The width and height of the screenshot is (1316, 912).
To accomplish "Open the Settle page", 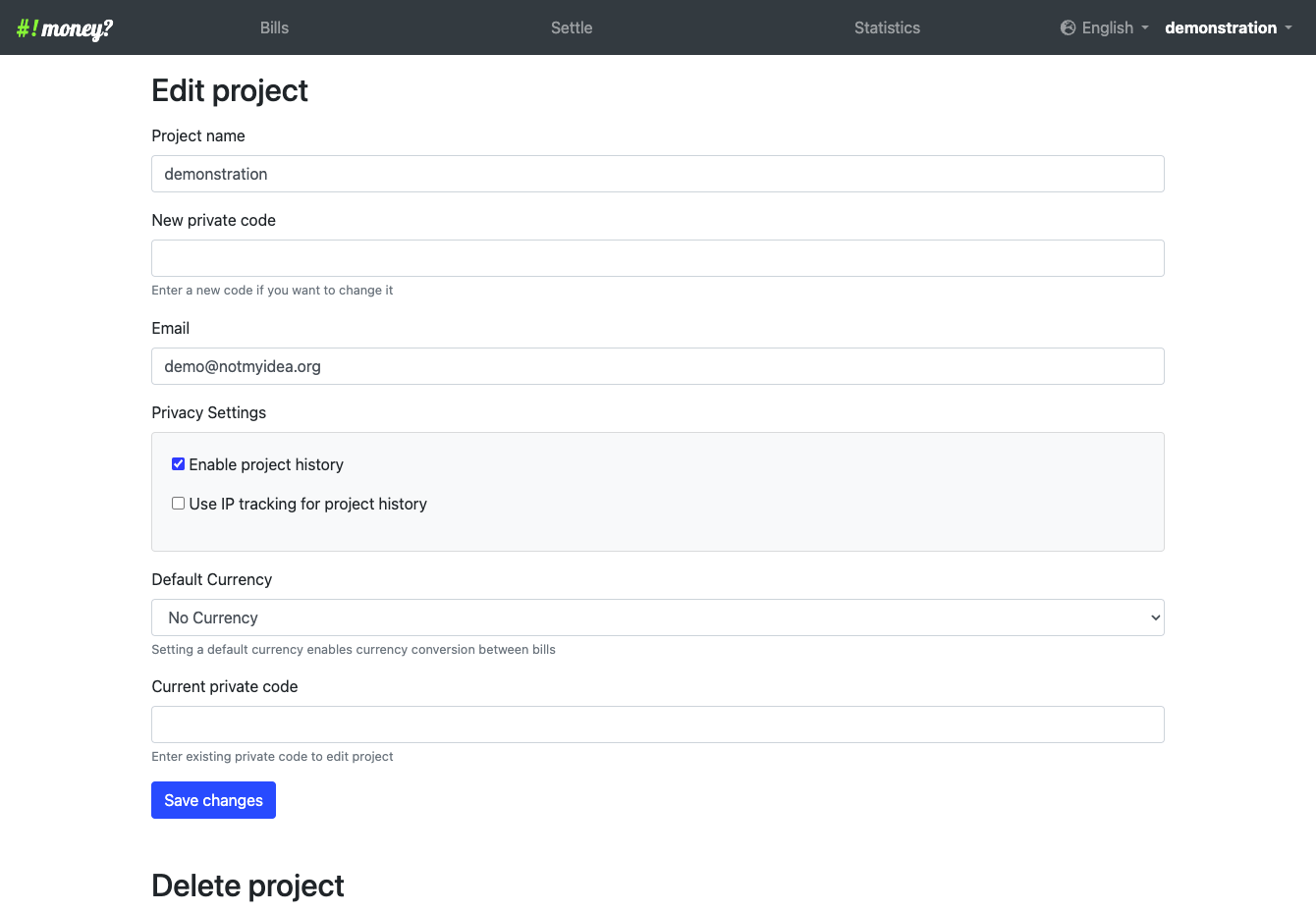I will [x=572, y=27].
